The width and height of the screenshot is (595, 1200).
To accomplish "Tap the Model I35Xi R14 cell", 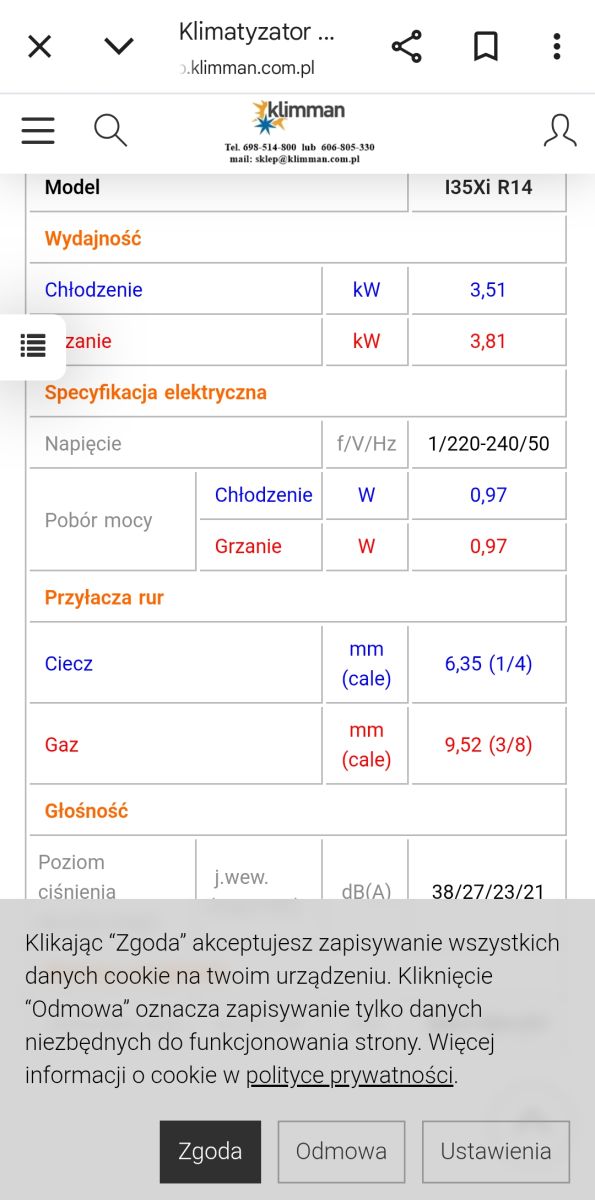I will pyautogui.click(x=488, y=188).
